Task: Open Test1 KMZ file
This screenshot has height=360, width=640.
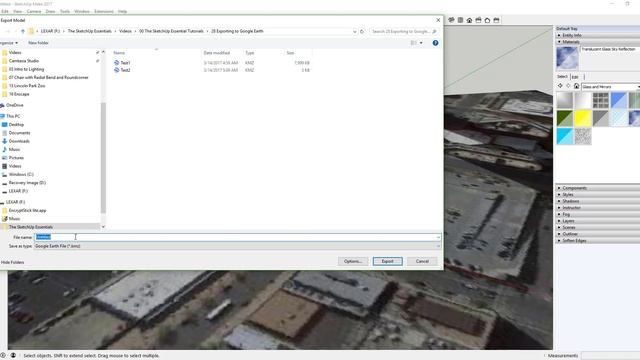Action: pos(125,63)
